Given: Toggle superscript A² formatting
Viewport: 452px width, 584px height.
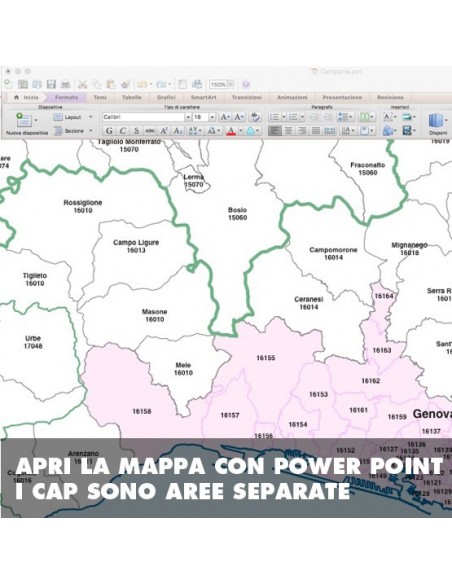Looking at the screenshot, I should pyautogui.click(x=164, y=131).
